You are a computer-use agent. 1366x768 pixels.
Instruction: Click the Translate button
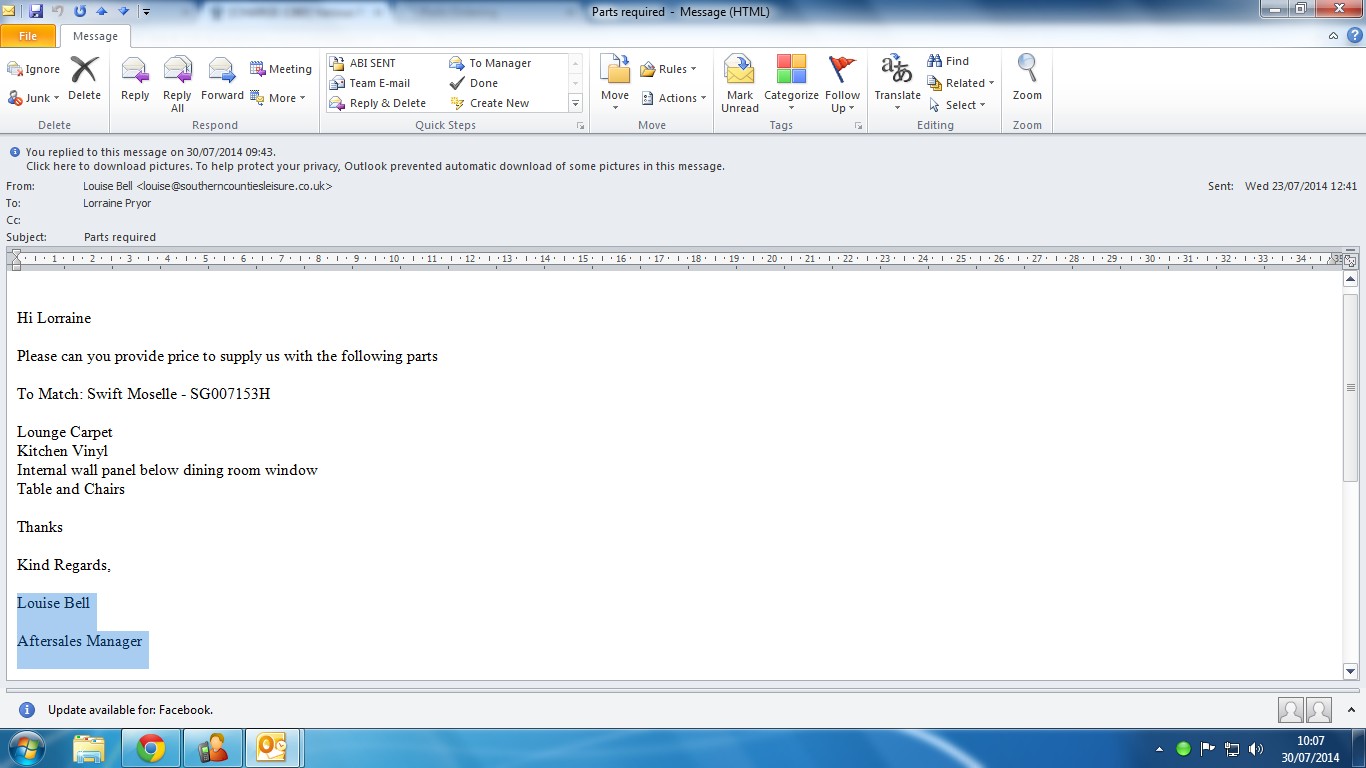[897, 84]
